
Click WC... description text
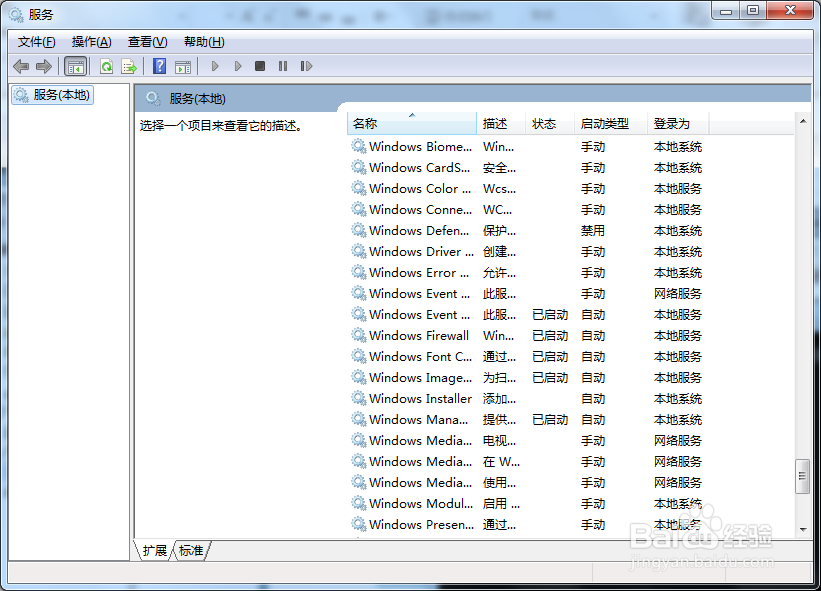[497, 209]
